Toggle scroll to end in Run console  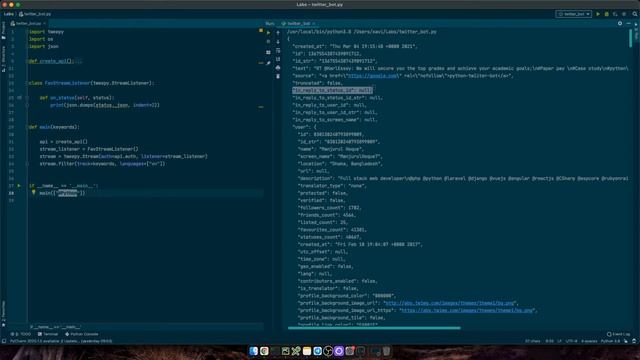click(x=278, y=59)
